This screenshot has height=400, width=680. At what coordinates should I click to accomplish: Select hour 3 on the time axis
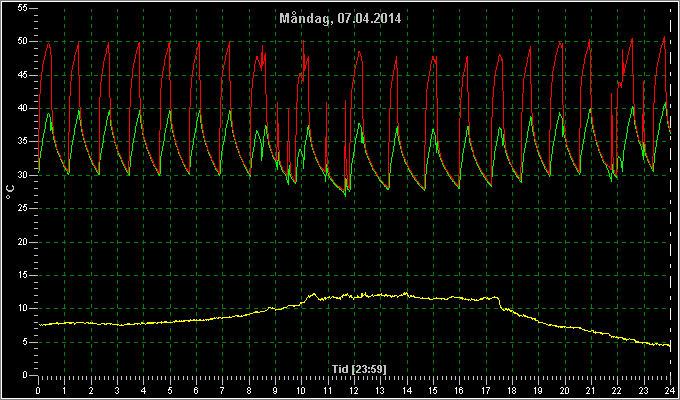point(117,390)
